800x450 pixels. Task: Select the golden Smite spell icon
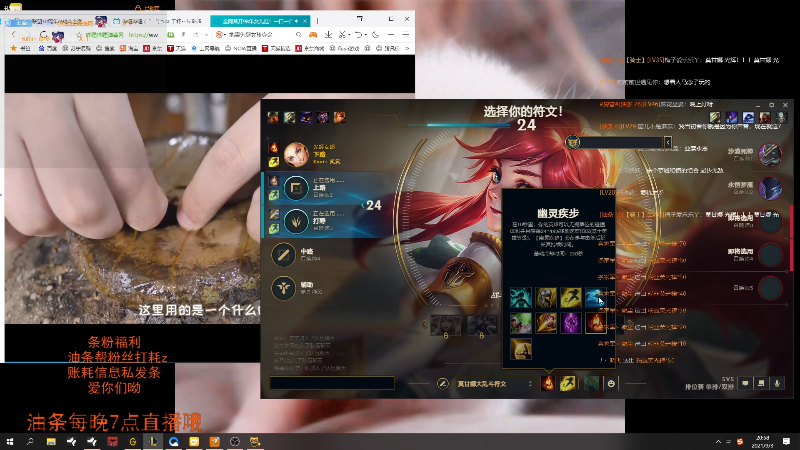coord(545,323)
